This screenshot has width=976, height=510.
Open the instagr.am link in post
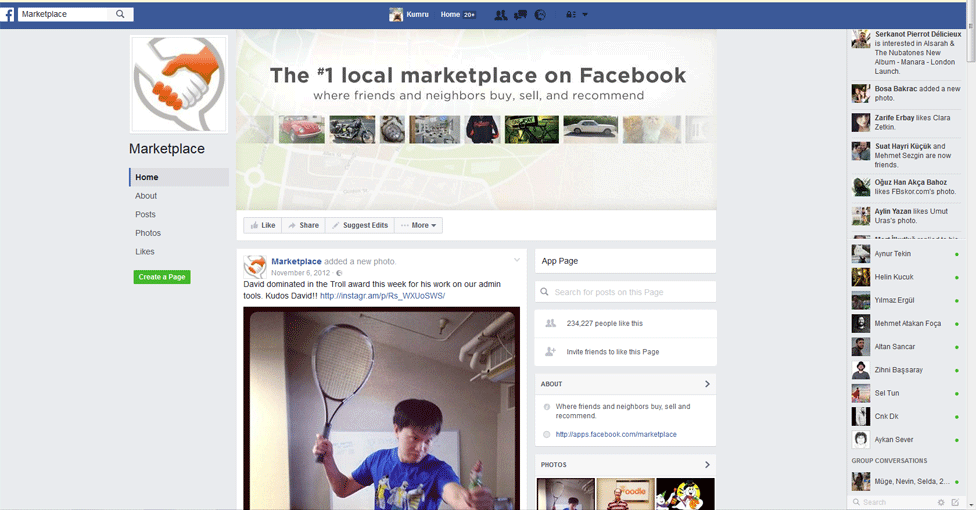point(382,296)
